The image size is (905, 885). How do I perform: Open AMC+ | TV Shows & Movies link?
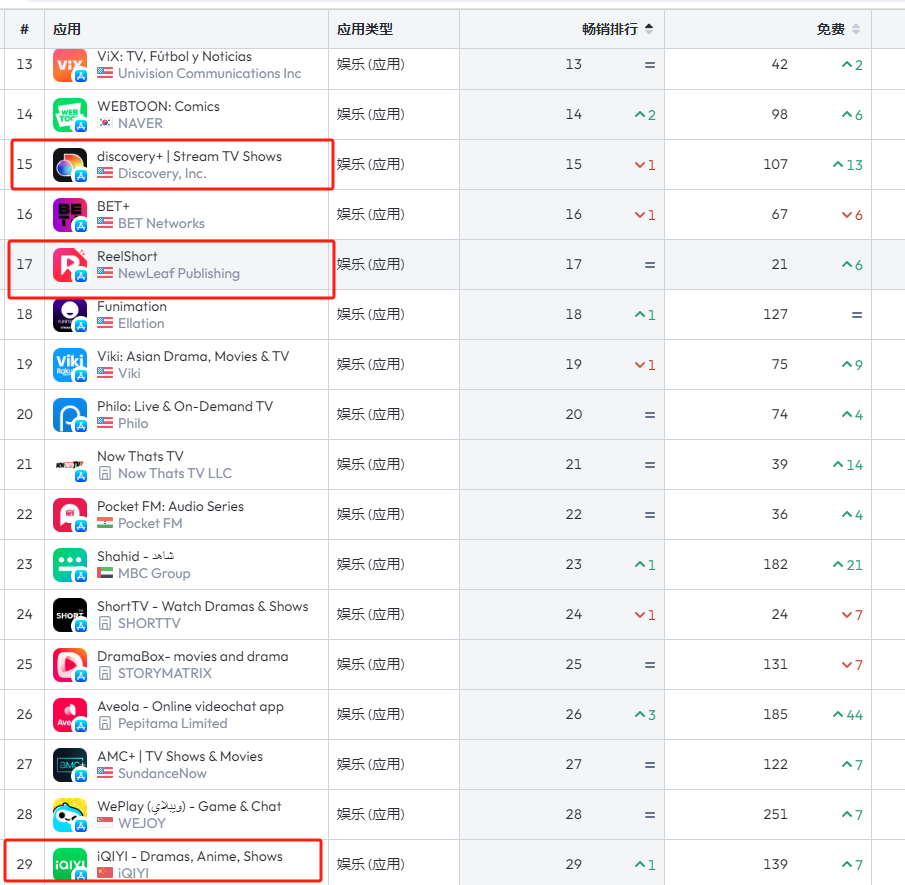pyautogui.click(x=179, y=756)
